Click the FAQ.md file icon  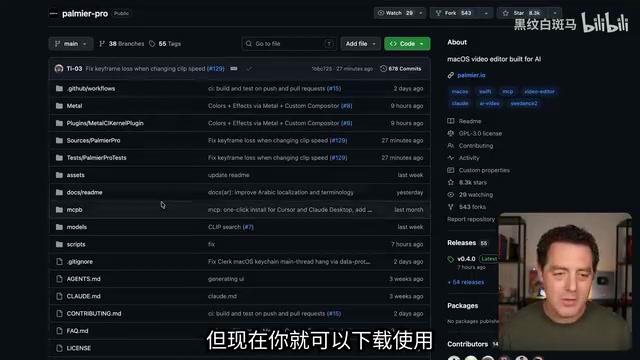(x=59, y=331)
